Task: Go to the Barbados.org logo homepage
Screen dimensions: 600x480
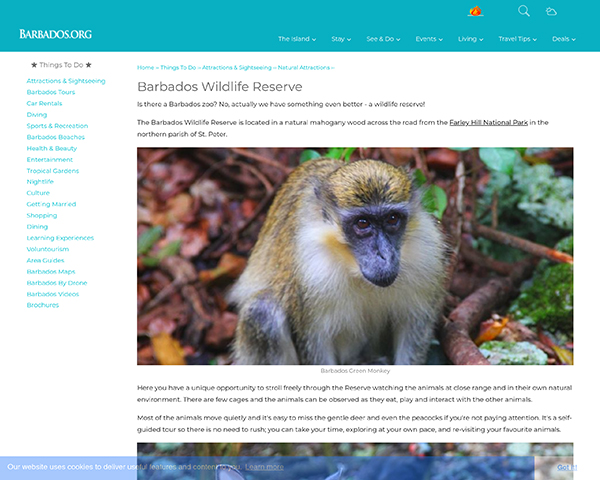Action: point(55,34)
